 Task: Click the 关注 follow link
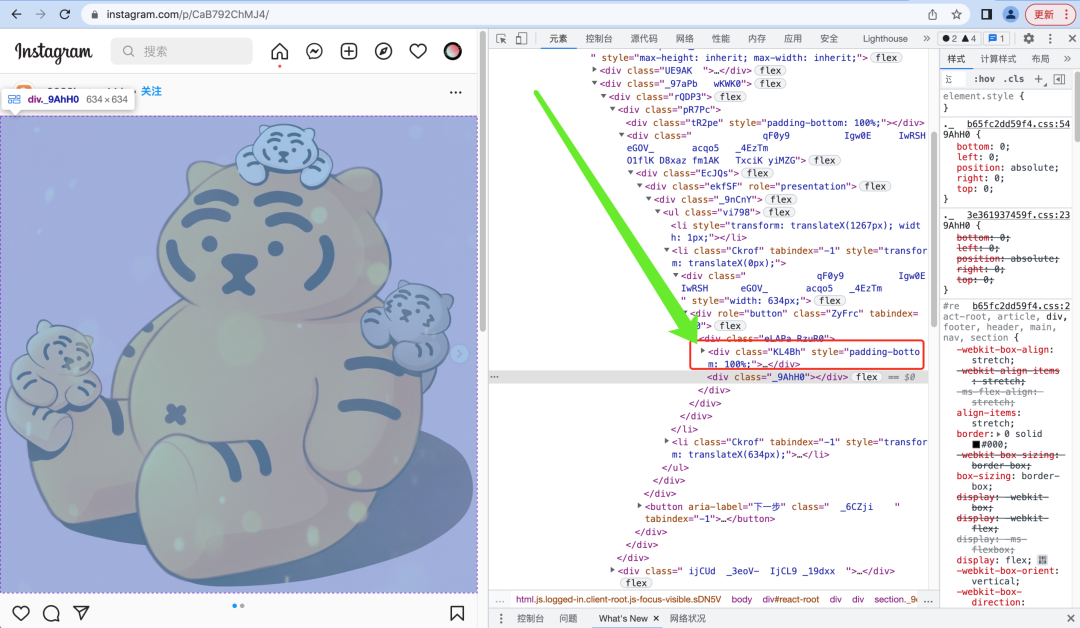coord(151,91)
